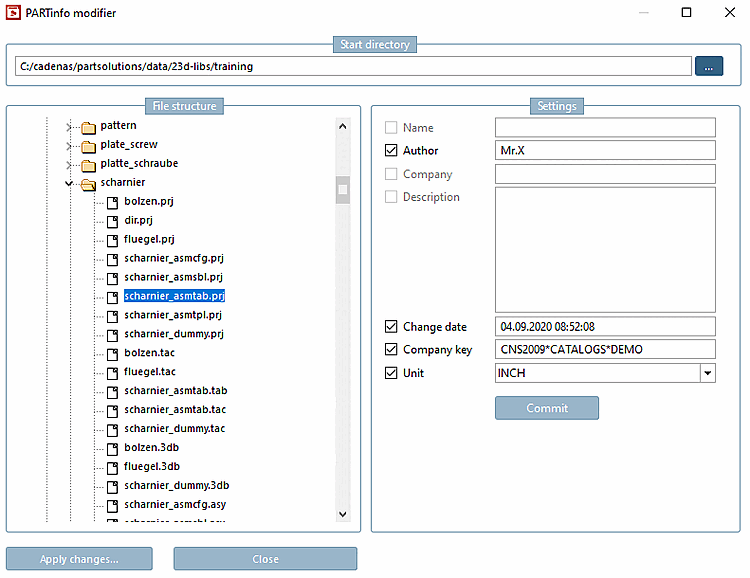Uncheck the Author checkbox

click(x=391, y=151)
